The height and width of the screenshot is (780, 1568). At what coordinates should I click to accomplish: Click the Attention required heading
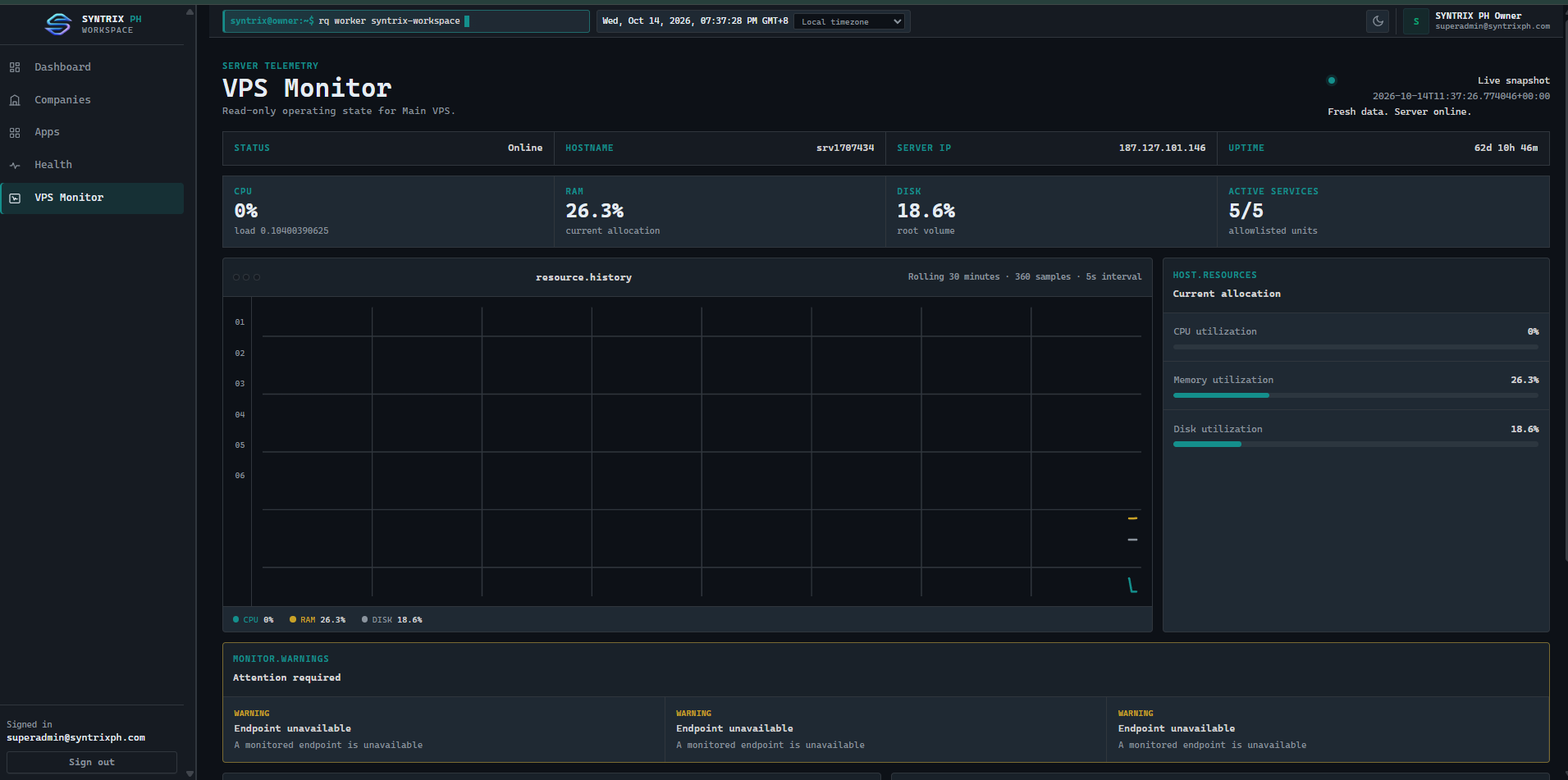(286, 677)
